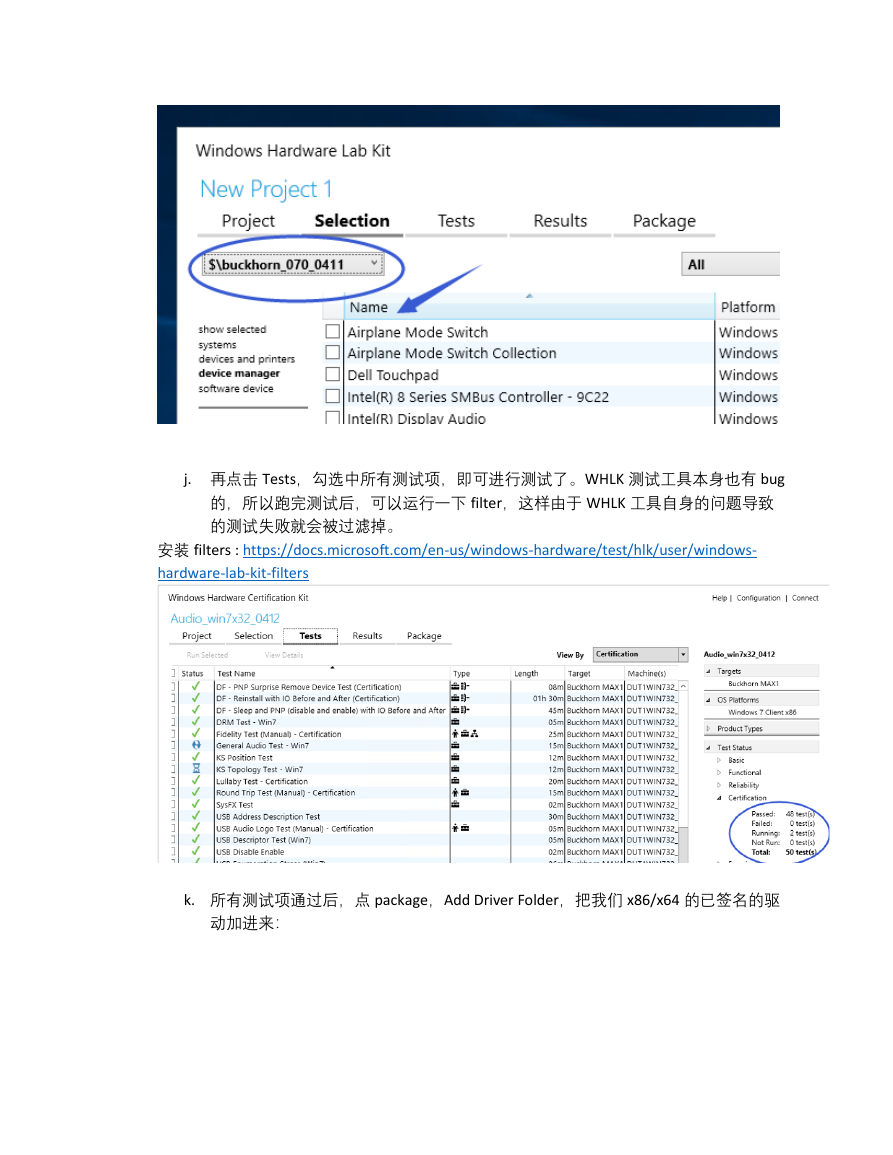This screenshot has height=1155, width=893.
Task: Open the Project tab in Hardware Lab Kit
Action: [x=248, y=221]
